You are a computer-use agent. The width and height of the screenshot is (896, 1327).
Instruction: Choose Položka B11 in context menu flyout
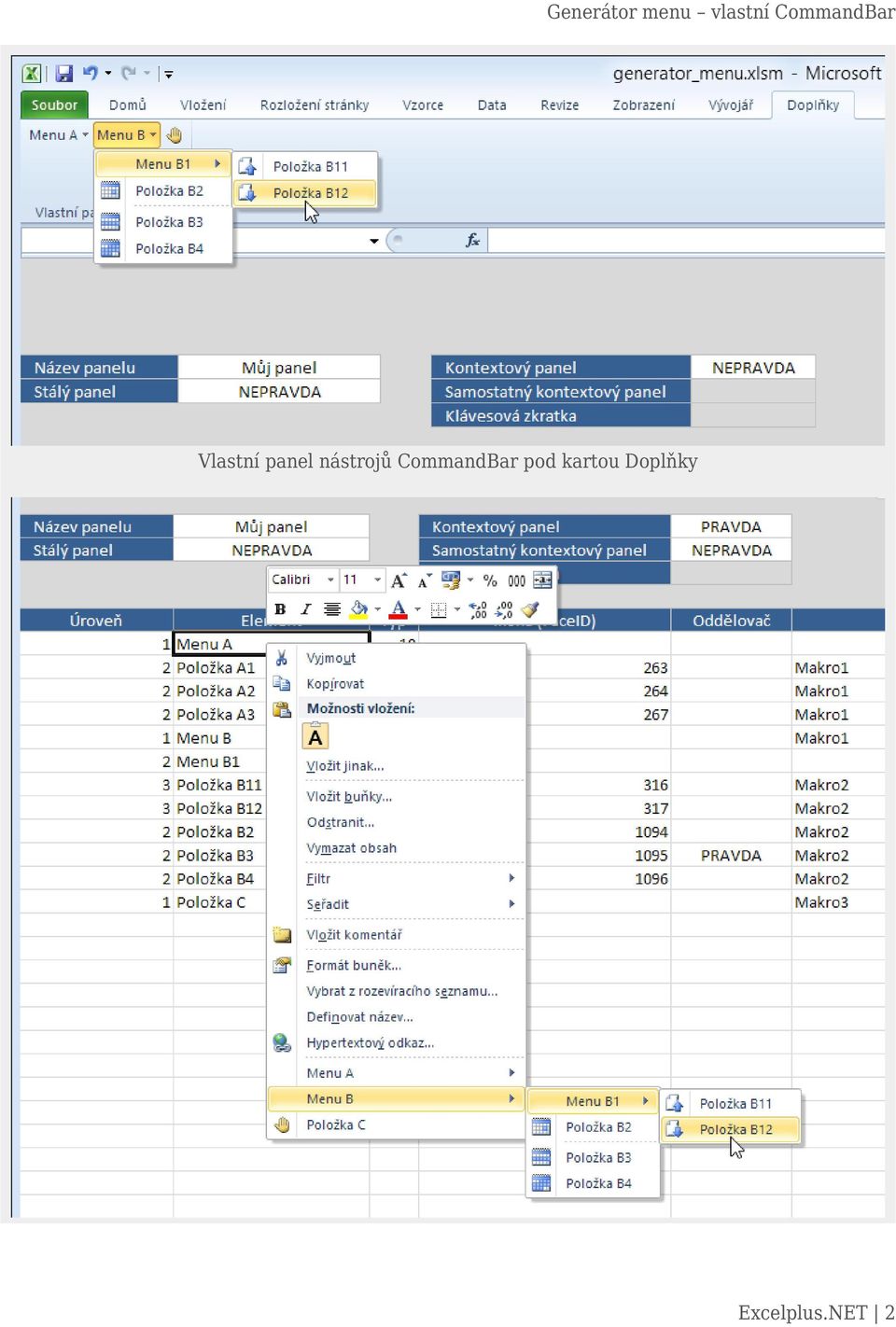click(732, 1104)
